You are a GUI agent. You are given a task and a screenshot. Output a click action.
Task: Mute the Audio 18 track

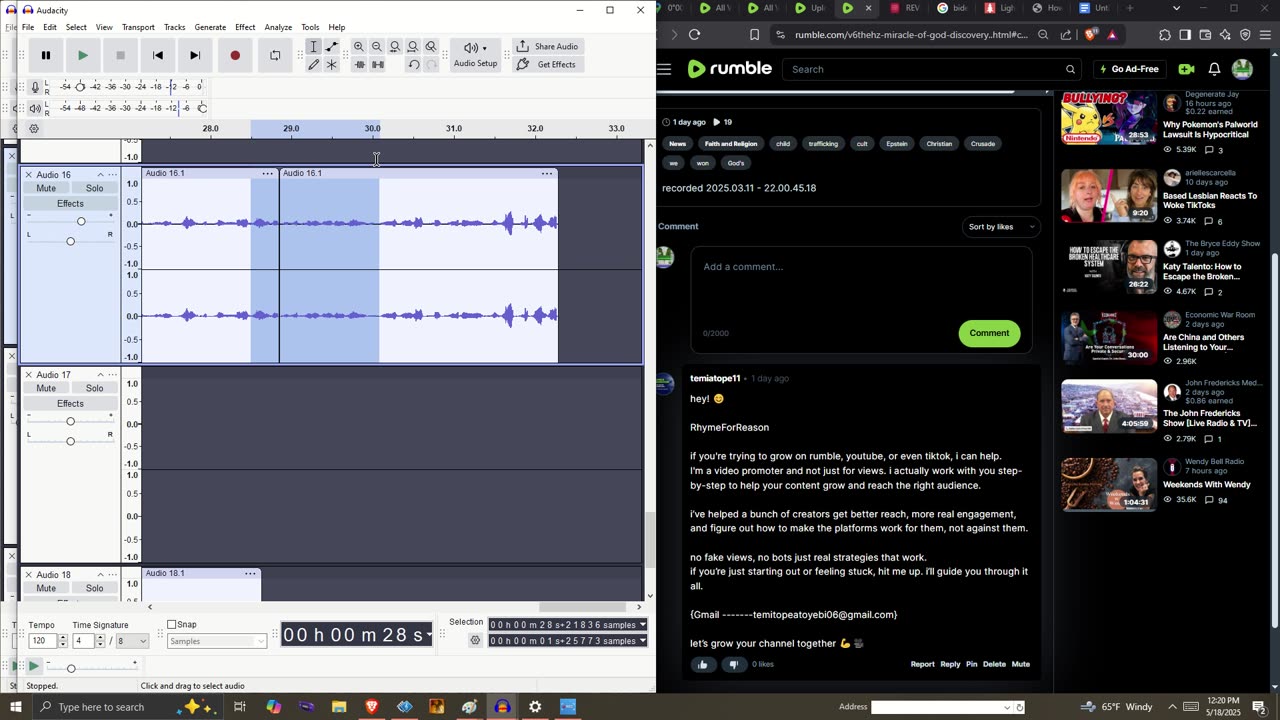[x=46, y=588]
